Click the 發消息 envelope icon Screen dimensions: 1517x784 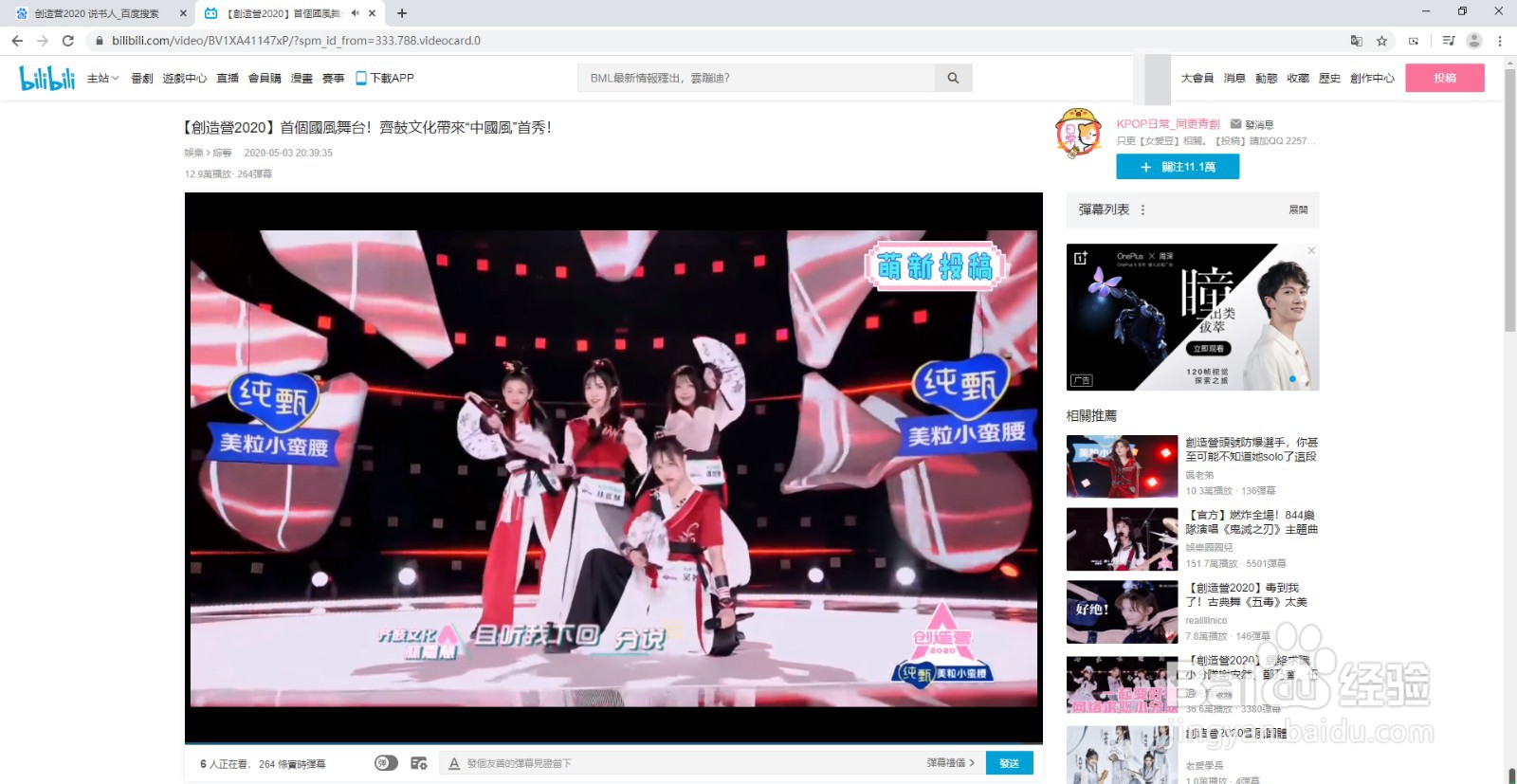pyautogui.click(x=1235, y=124)
